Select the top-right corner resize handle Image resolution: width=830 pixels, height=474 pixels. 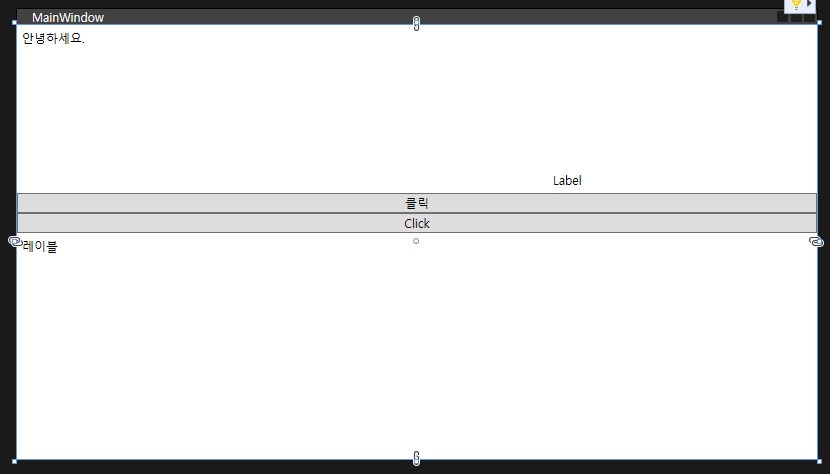click(819, 23)
